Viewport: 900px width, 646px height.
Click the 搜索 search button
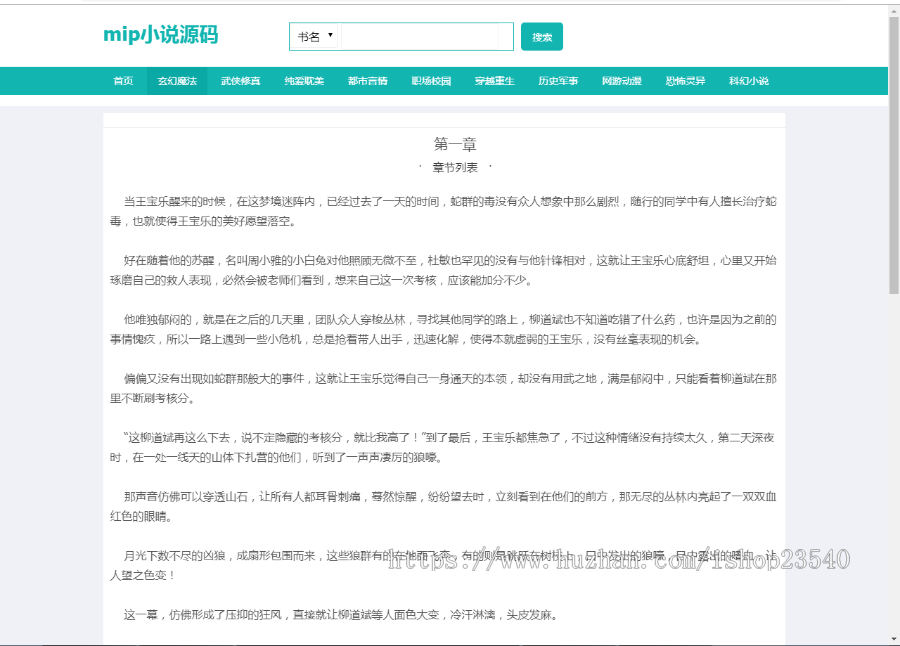tap(541, 36)
